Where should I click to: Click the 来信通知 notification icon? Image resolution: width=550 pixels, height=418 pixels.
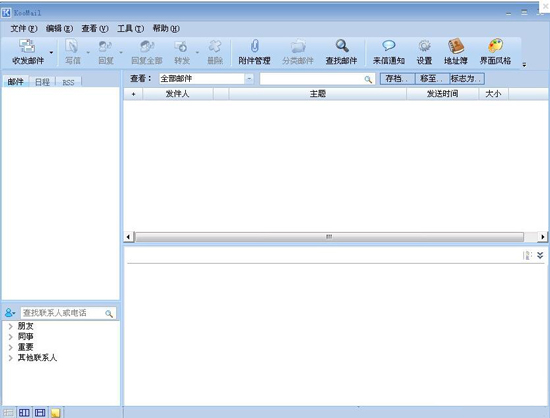[x=389, y=46]
